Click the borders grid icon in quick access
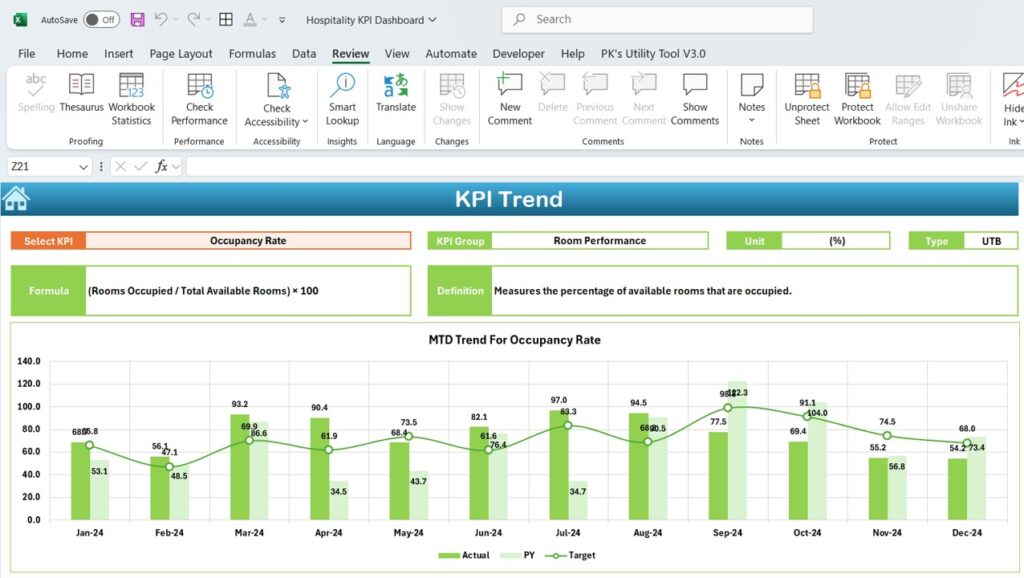Screen dimensions: 1024x578 coord(226,20)
